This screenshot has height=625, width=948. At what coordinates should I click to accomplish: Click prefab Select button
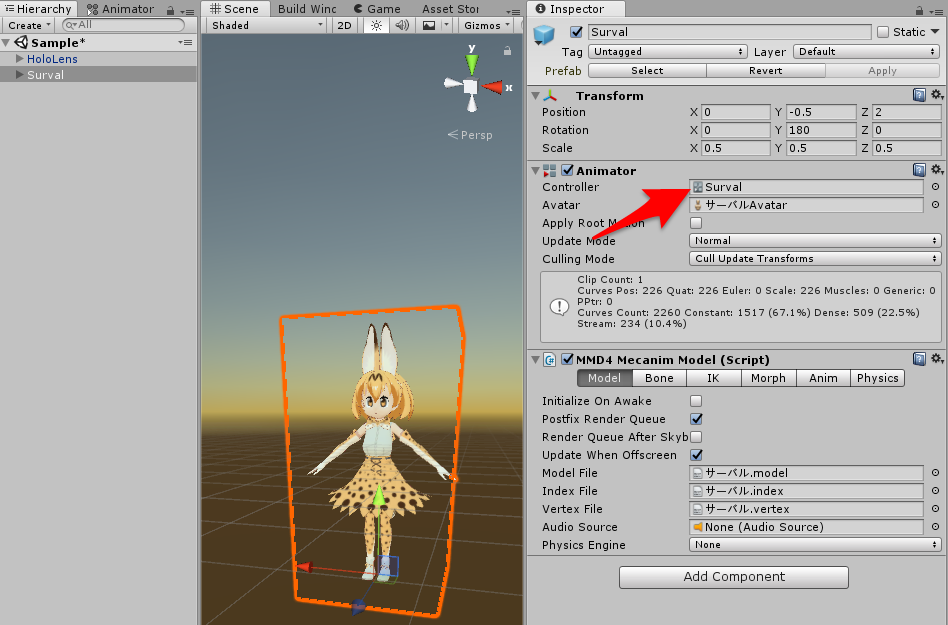point(647,71)
